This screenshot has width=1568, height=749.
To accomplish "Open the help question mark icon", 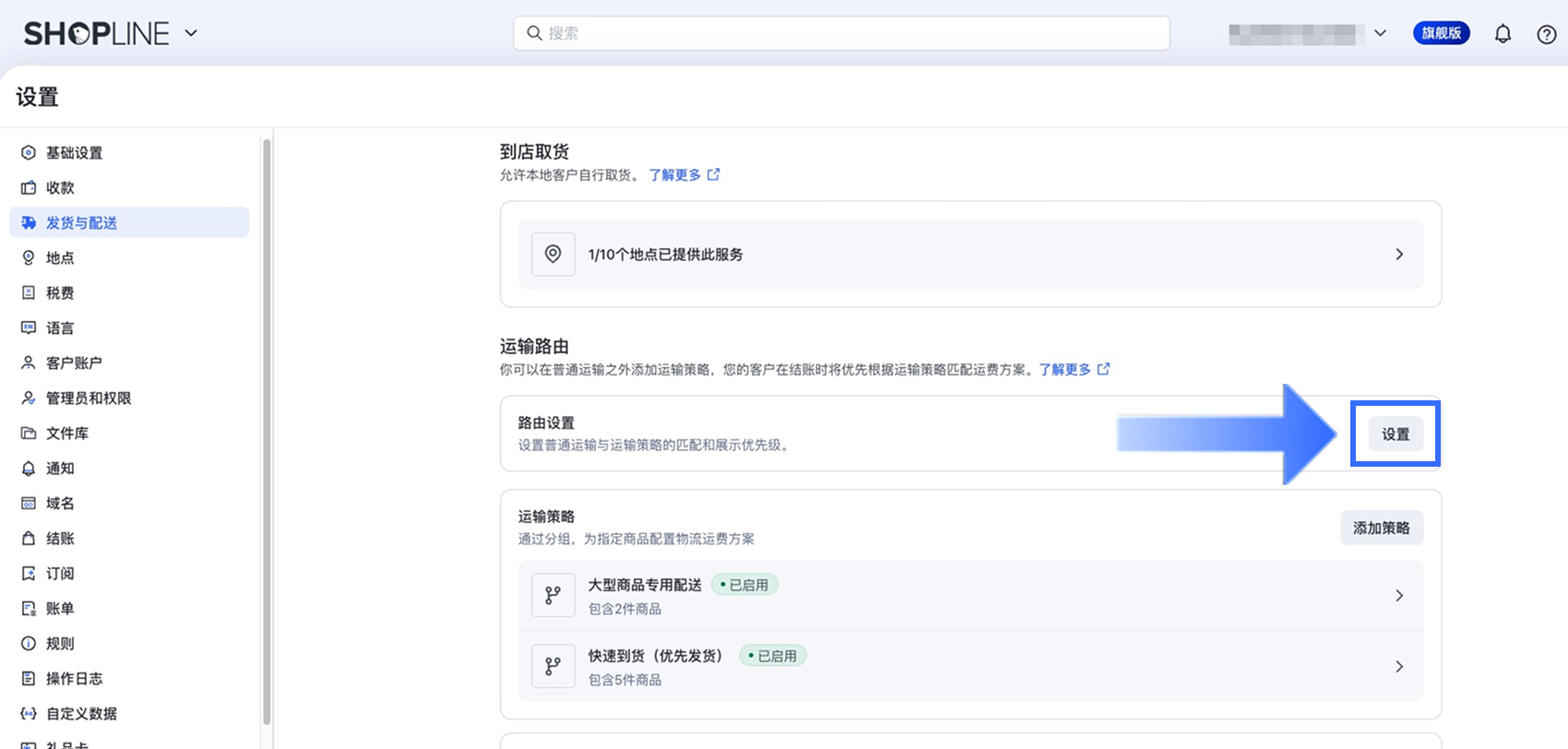I will [x=1546, y=34].
